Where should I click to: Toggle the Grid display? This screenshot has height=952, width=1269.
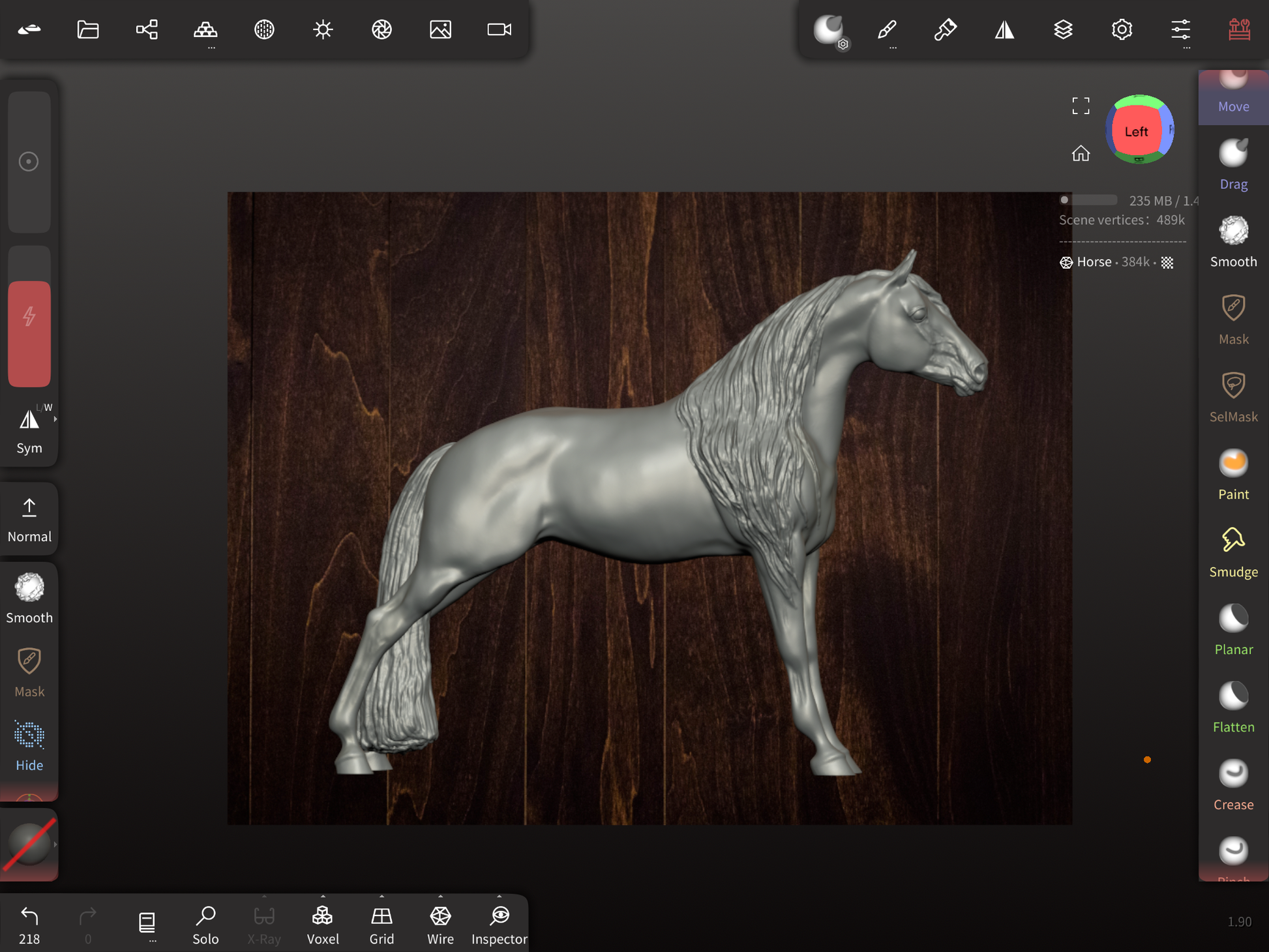pos(381,924)
